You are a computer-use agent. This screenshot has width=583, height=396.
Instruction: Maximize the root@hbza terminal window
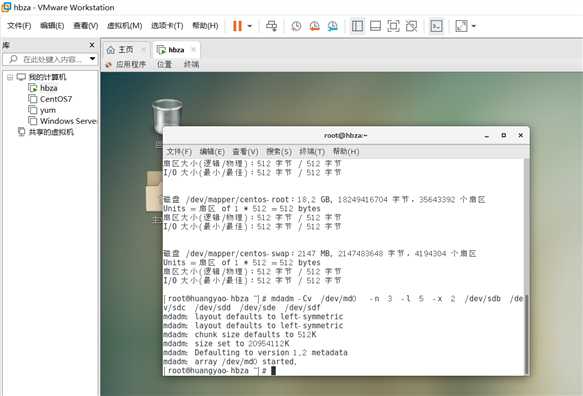tap(504, 135)
